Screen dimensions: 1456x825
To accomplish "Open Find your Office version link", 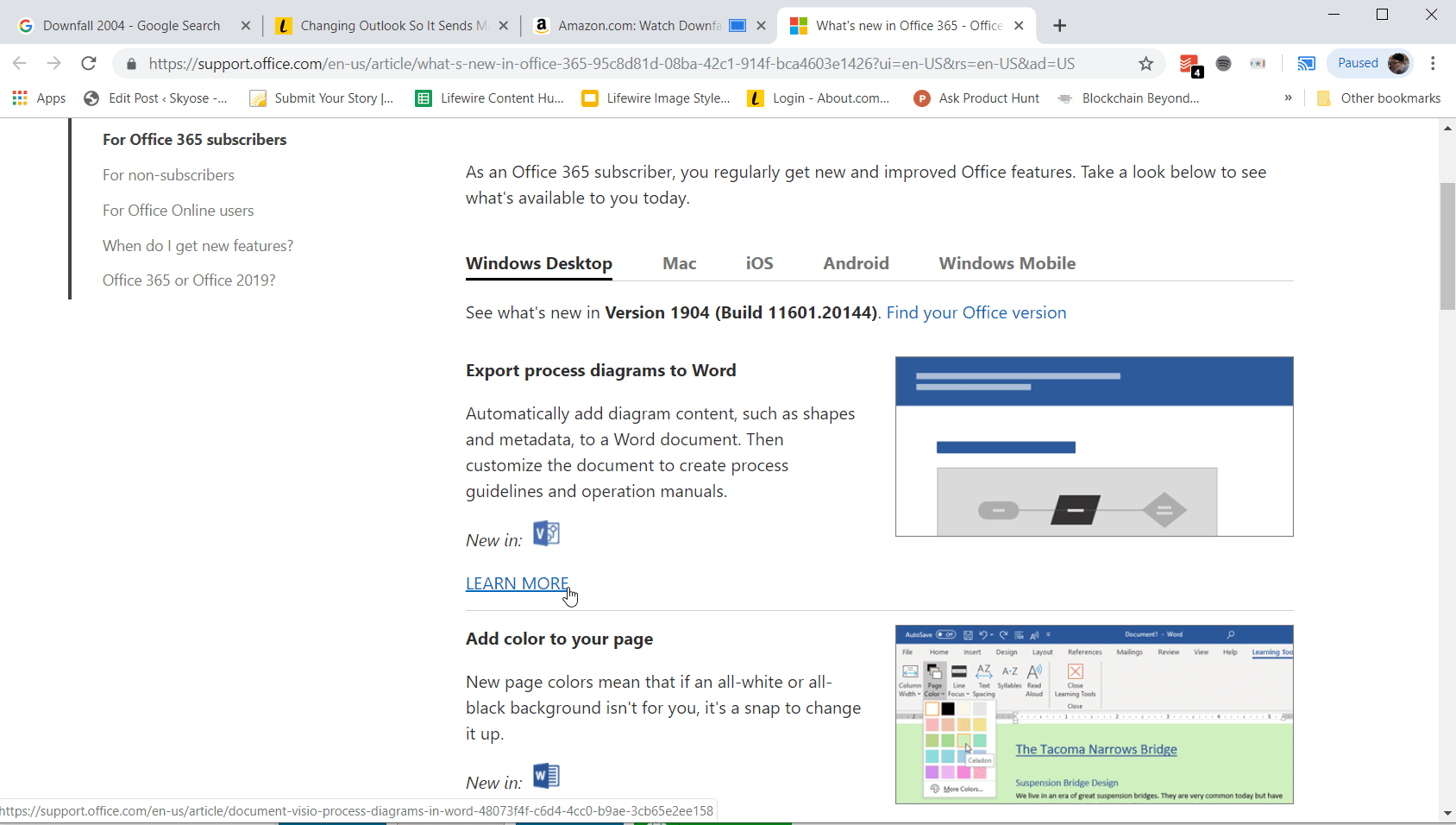I will pyautogui.click(x=976, y=312).
